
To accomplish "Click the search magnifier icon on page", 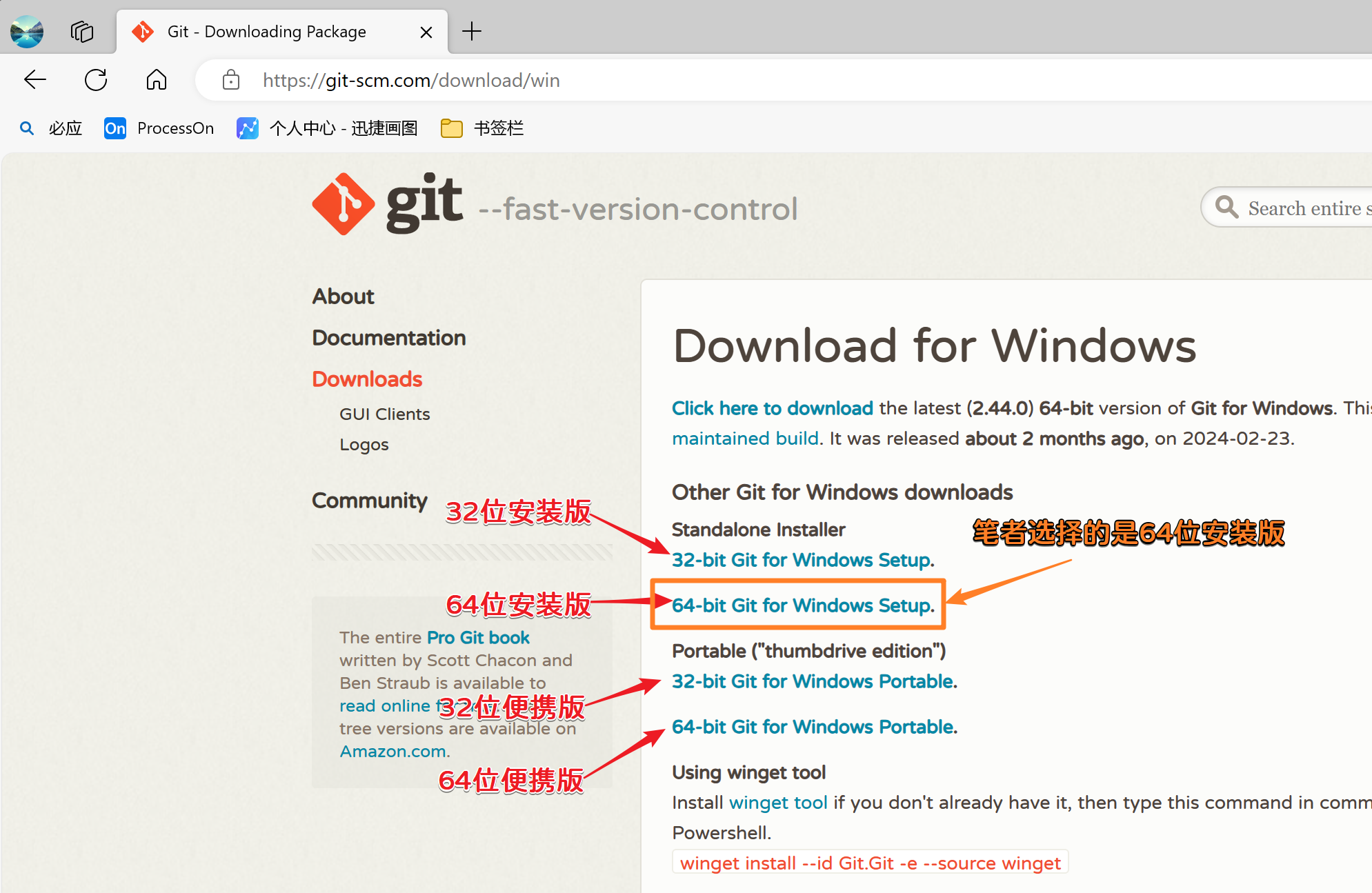I will click(1226, 207).
